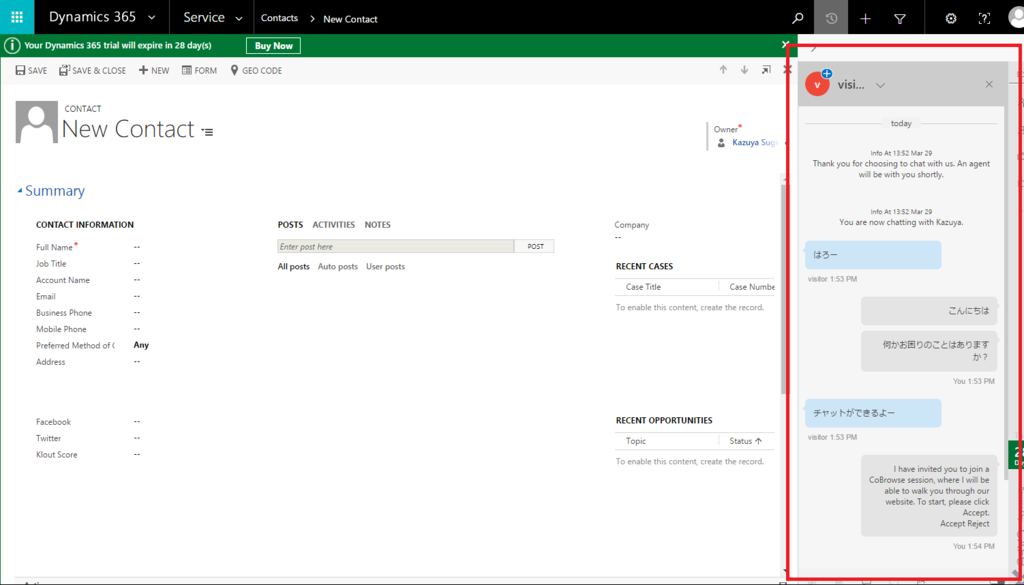The height and width of the screenshot is (585, 1024).
Task: Open the form selector next to New Contact
Action: point(207,132)
